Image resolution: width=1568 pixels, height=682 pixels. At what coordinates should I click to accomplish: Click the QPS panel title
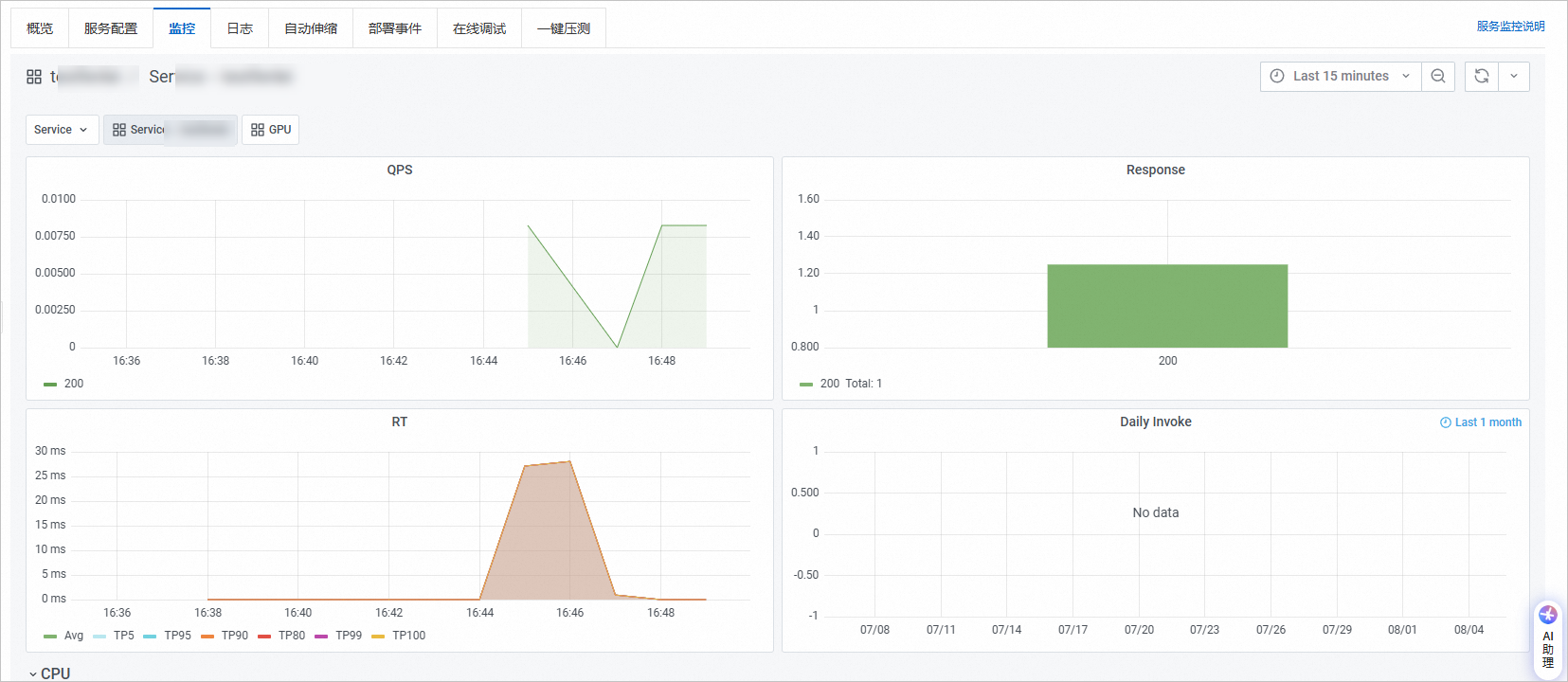(400, 170)
